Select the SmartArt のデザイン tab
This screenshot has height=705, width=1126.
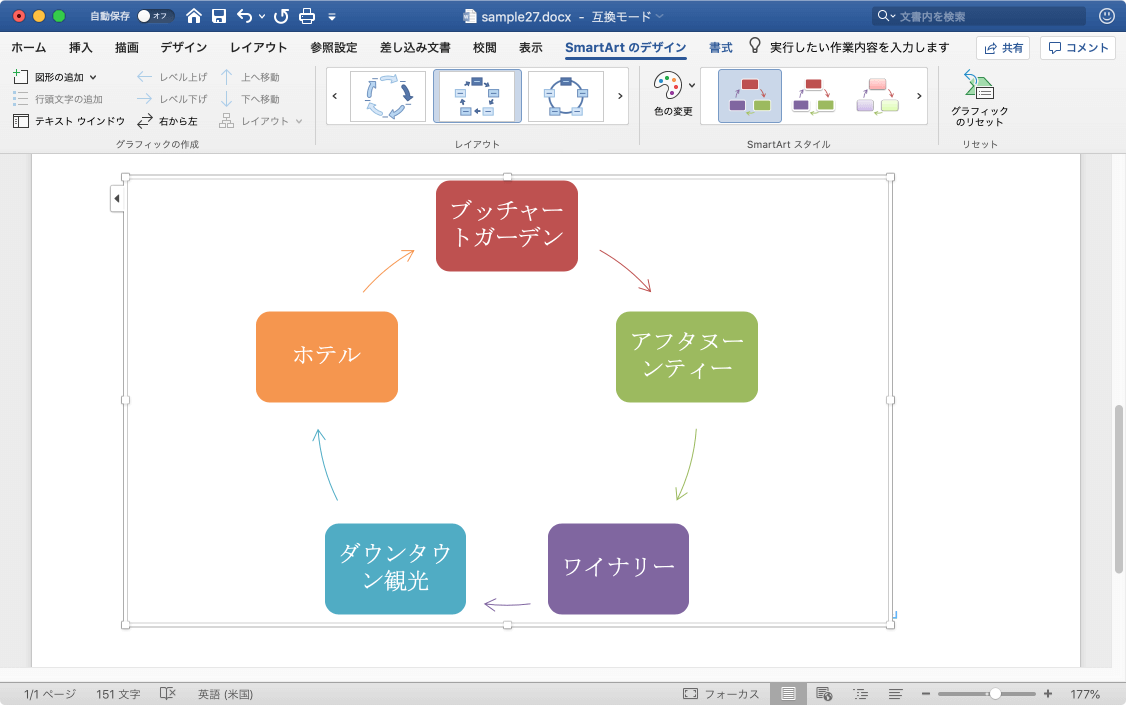[625, 47]
